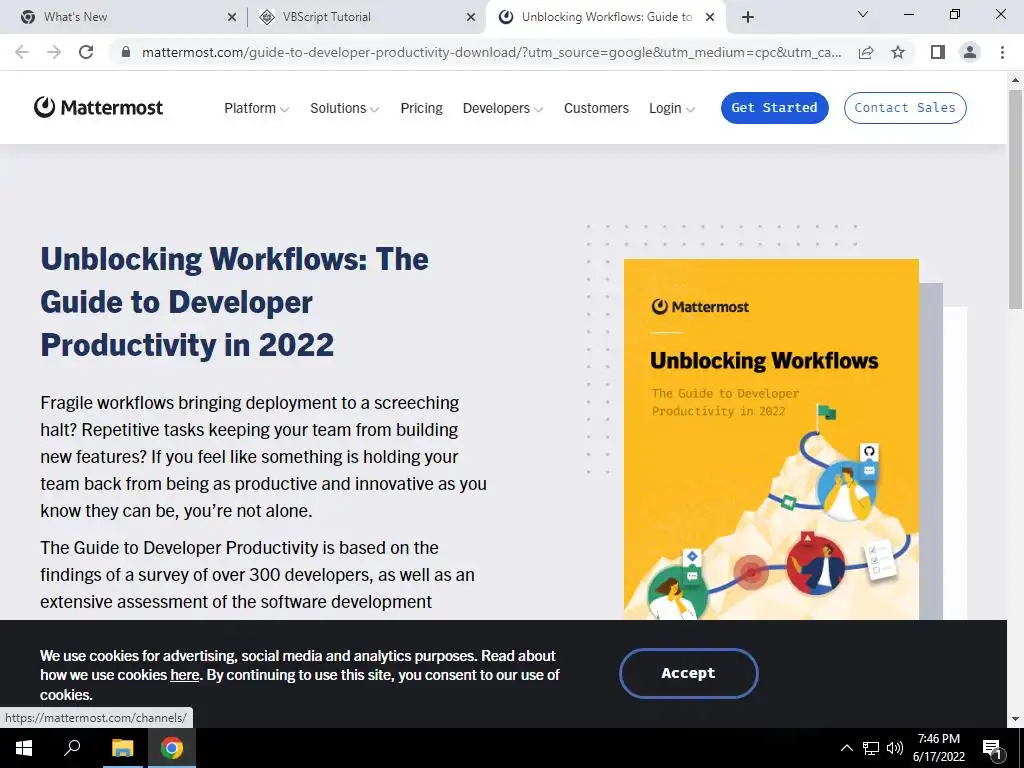Share this page via share icon
This screenshot has width=1024, height=768.
point(866,52)
